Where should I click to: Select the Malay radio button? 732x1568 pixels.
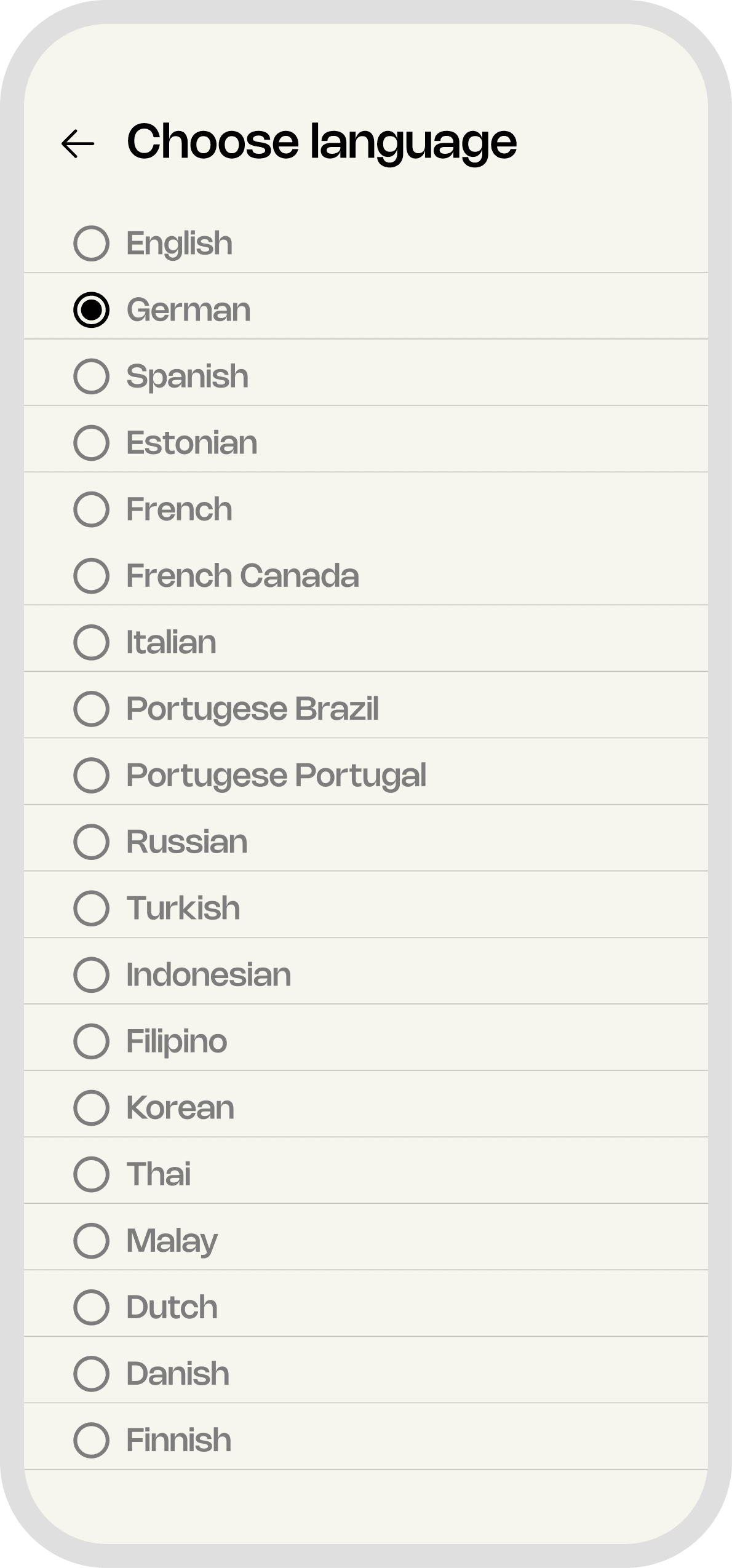(91, 1240)
